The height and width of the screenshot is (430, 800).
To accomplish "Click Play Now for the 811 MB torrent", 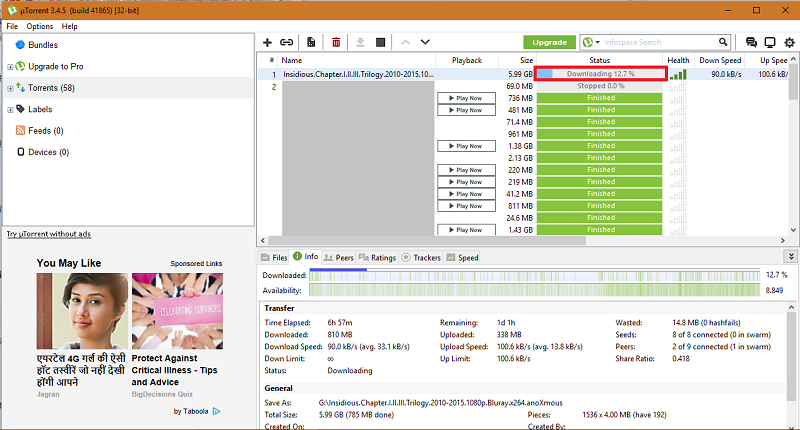I will [x=466, y=206].
